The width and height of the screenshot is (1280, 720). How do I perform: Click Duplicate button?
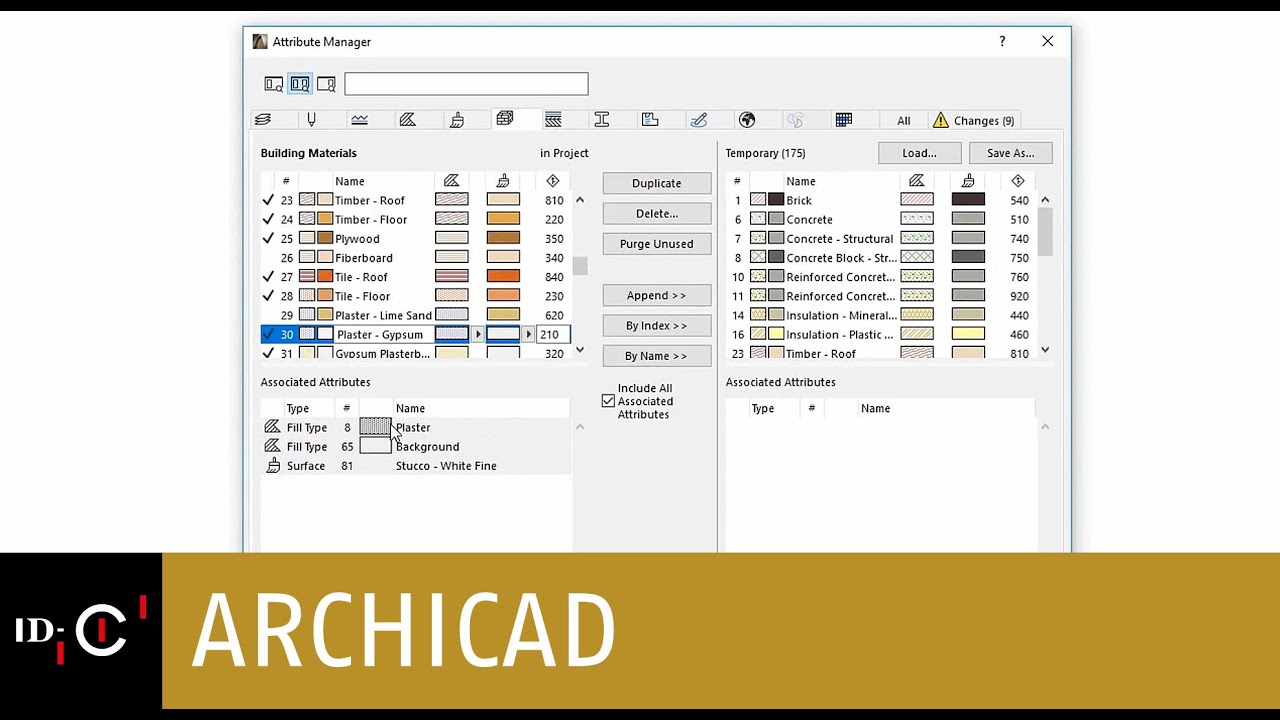pos(657,183)
